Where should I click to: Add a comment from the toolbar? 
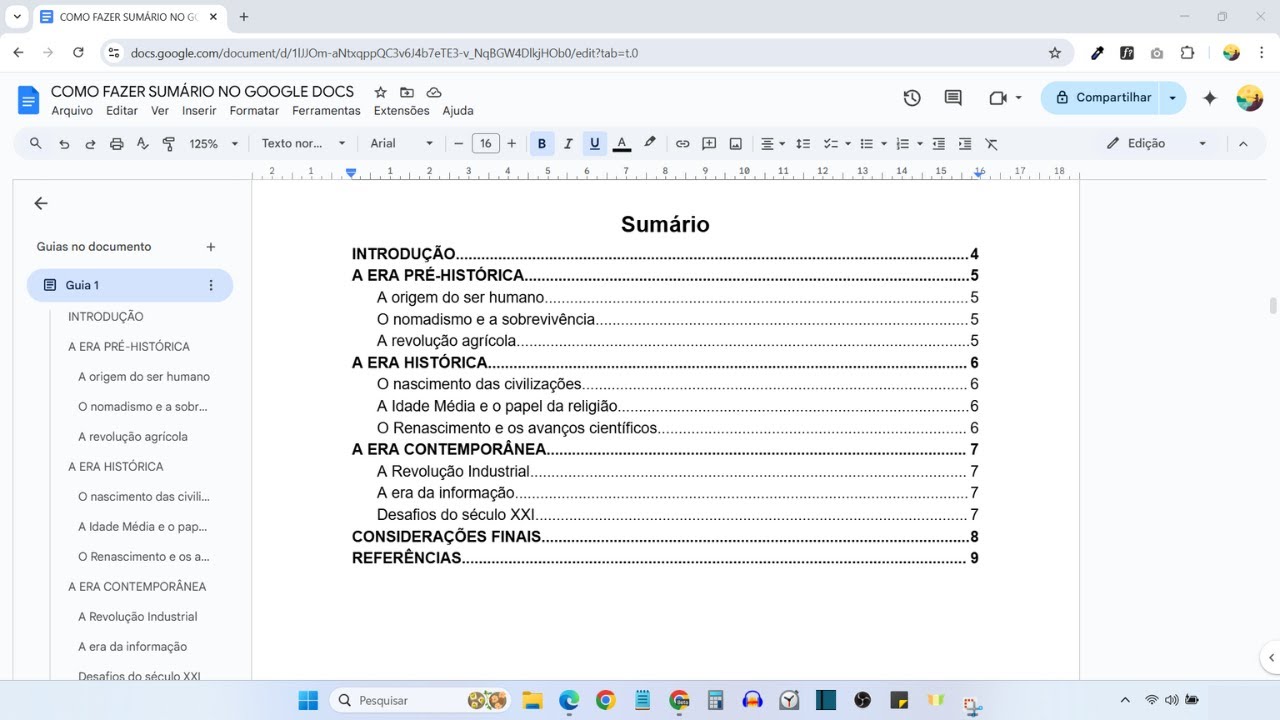709,144
